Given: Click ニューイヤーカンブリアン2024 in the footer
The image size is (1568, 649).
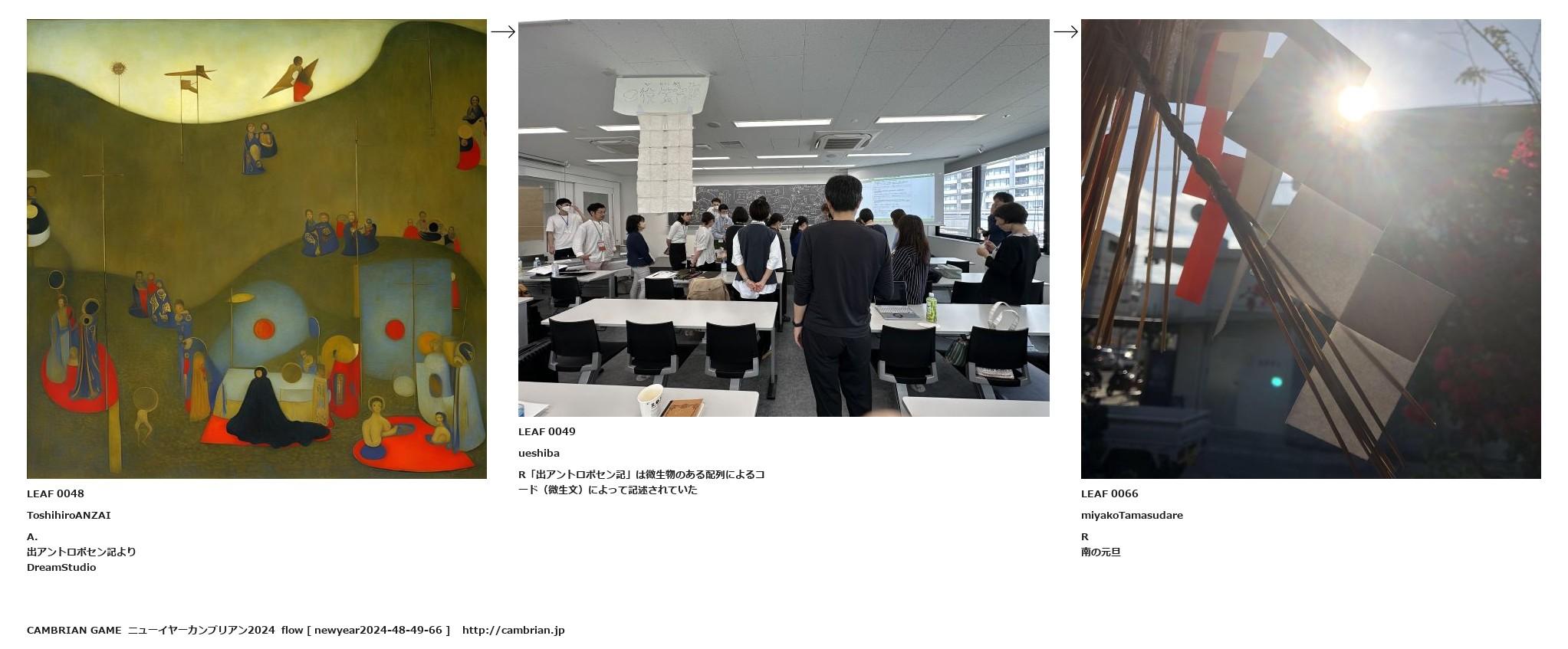Looking at the screenshot, I should click(x=201, y=630).
